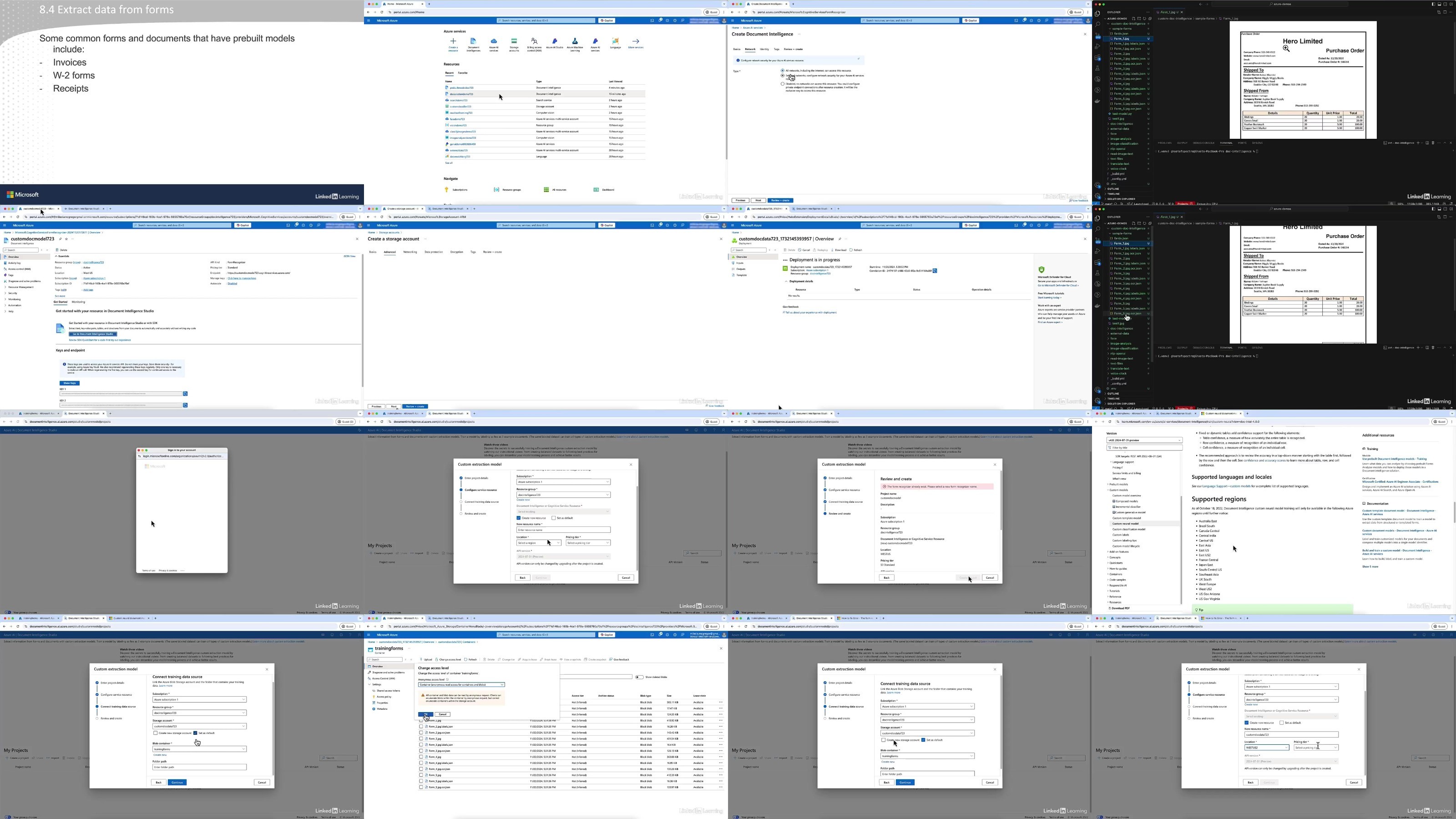Open Metadata in trainingforms sidebar
Image resolution: width=1456 pixels, height=819 pixels.
pos(380,709)
